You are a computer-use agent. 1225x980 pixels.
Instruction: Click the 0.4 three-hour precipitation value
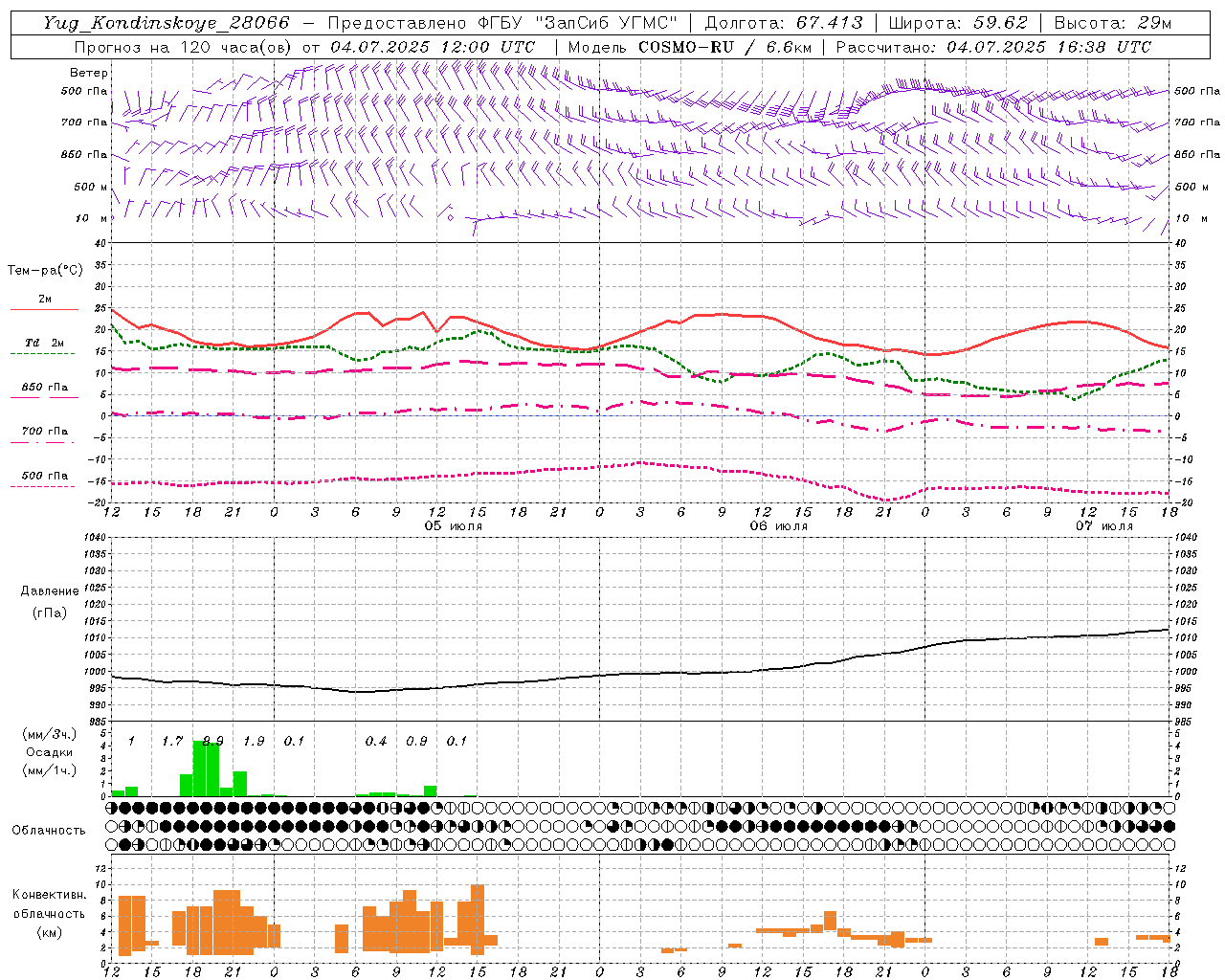pyautogui.click(x=376, y=741)
